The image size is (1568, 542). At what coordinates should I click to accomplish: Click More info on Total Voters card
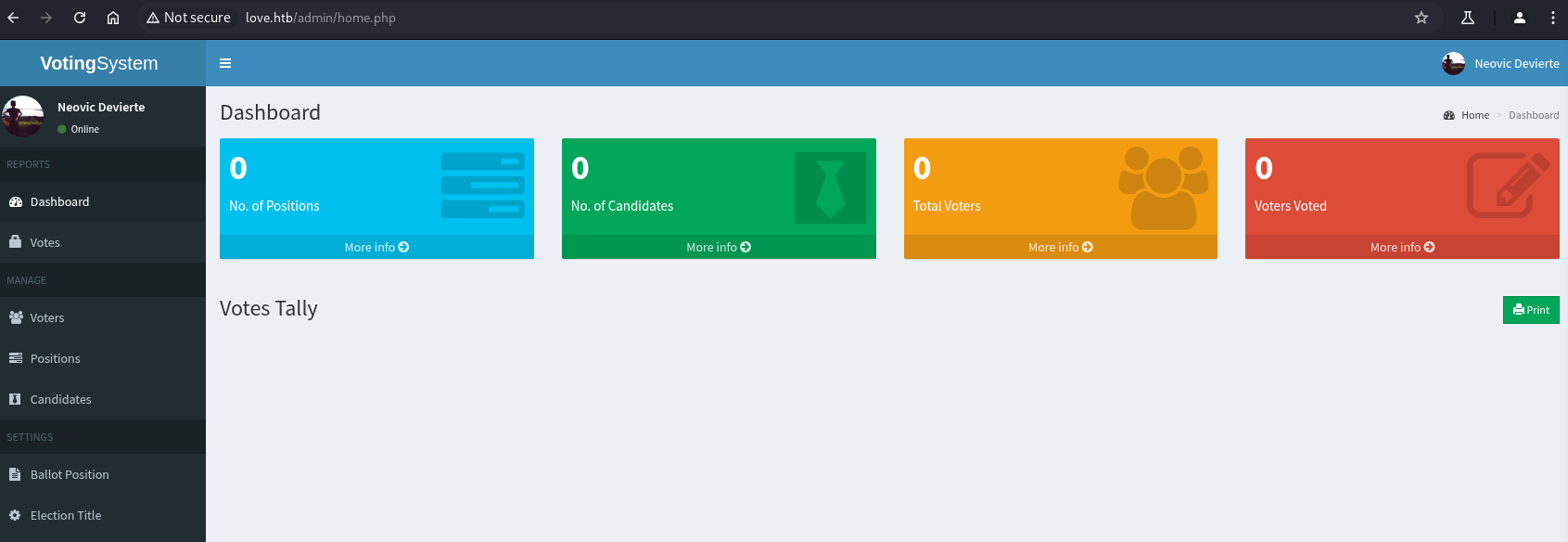tap(1061, 247)
